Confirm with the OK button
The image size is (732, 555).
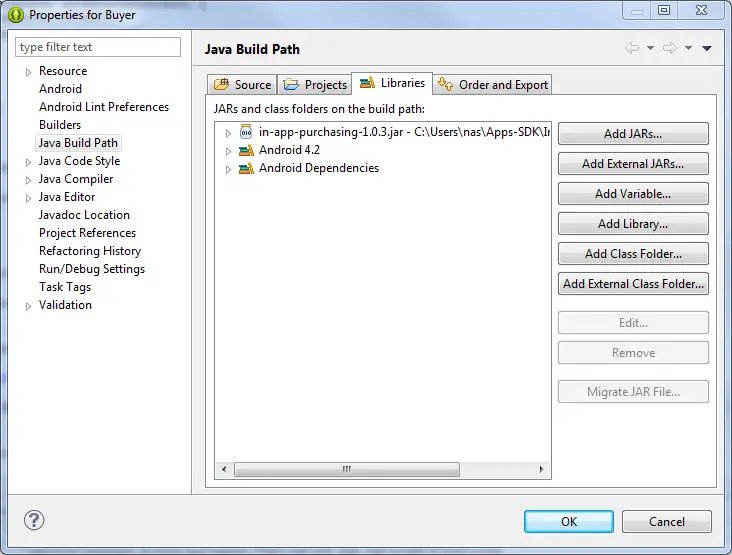[x=568, y=521]
